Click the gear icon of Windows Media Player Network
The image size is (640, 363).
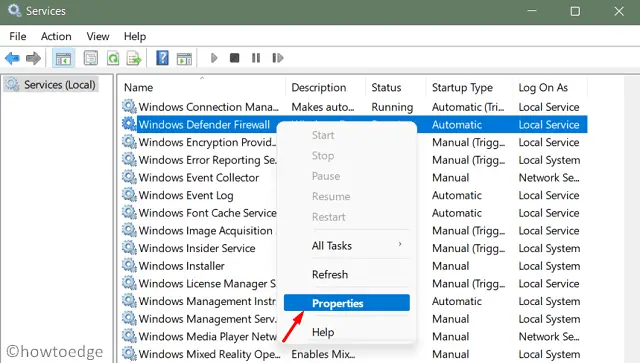pos(129,336)
